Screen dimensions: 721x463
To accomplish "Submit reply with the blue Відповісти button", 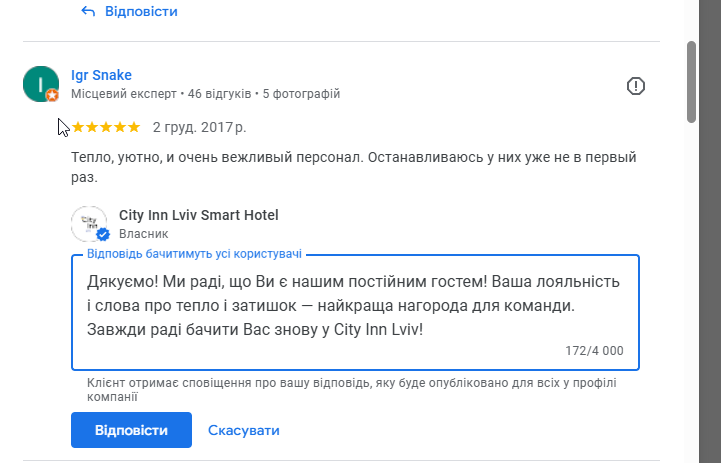I will 131,430.
